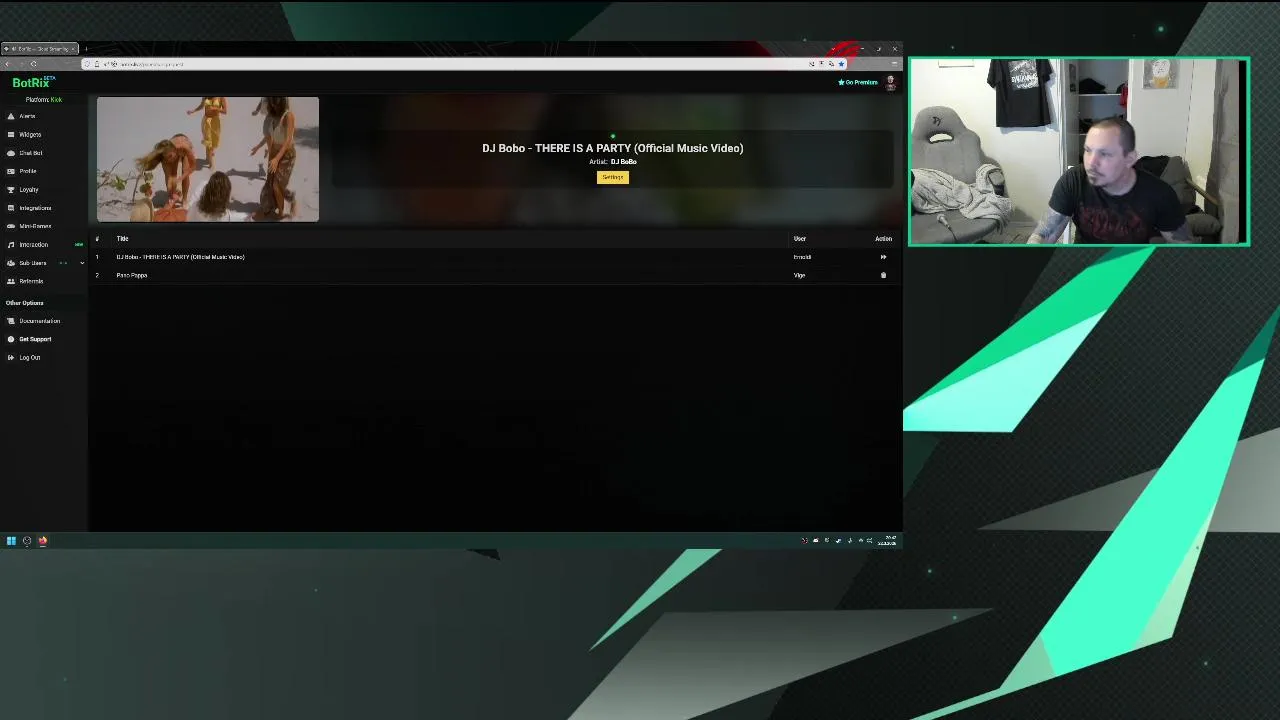Image resolution: width=1280 pixels, height=720 pixels.
Task: Click the music video thumbnail
Action: (208, 159)
